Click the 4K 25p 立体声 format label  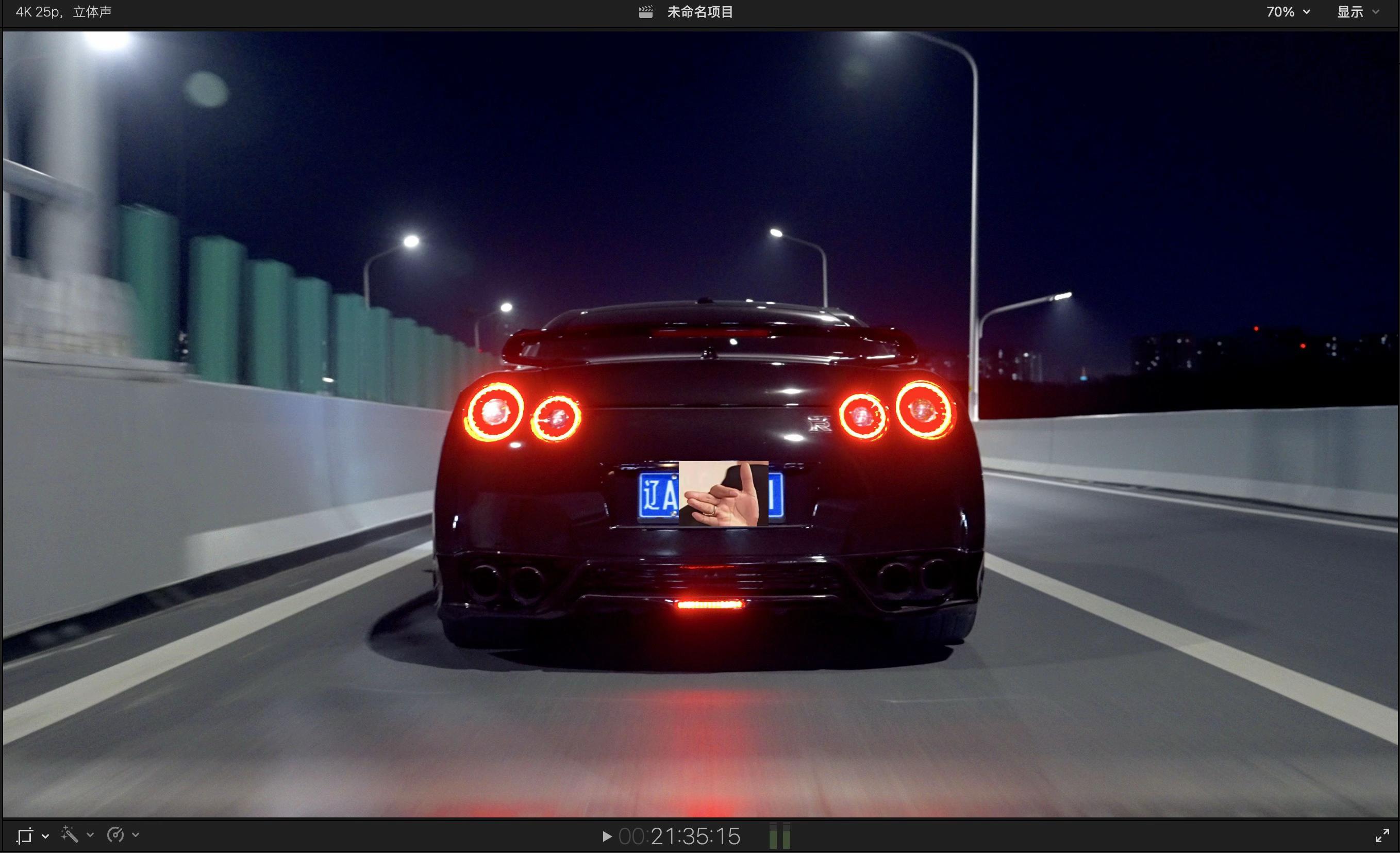[x=63, y=12]
